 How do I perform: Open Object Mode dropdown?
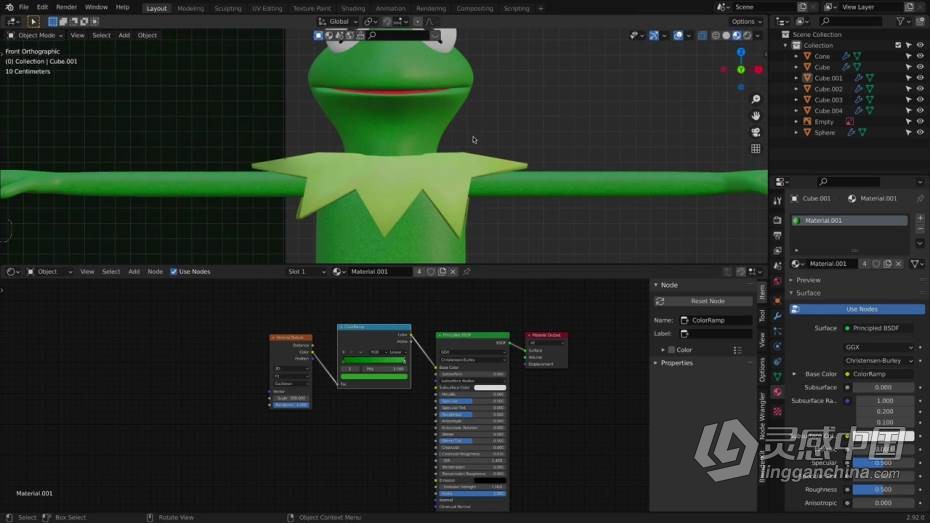36,36
